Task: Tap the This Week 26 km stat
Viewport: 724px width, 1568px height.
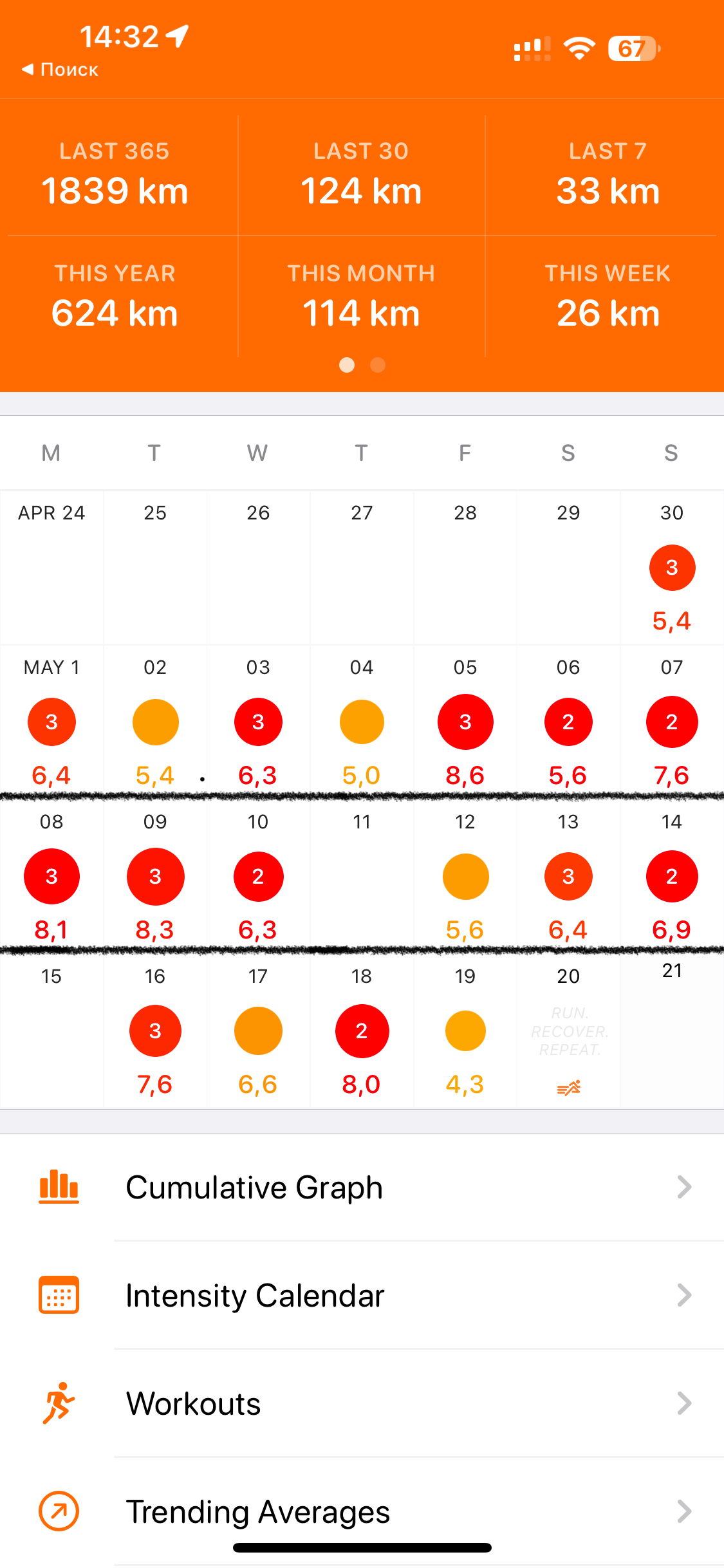Action: (x=608, y=313)
